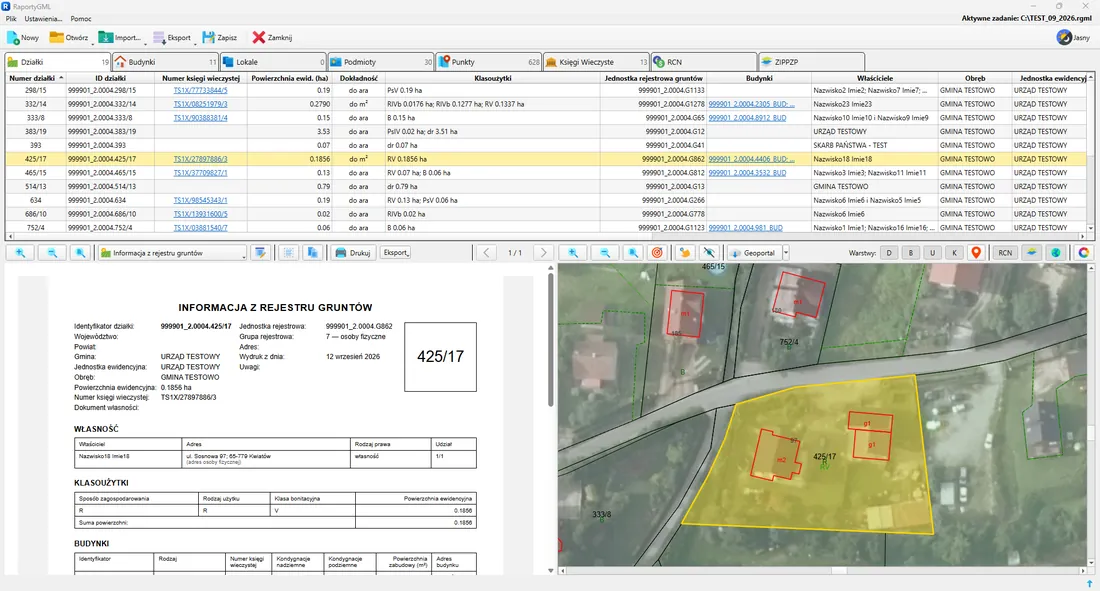Viewport: 1100px width, 591px height.
Task: Open the Księgi Wieczyste tab
Action: 596,62
